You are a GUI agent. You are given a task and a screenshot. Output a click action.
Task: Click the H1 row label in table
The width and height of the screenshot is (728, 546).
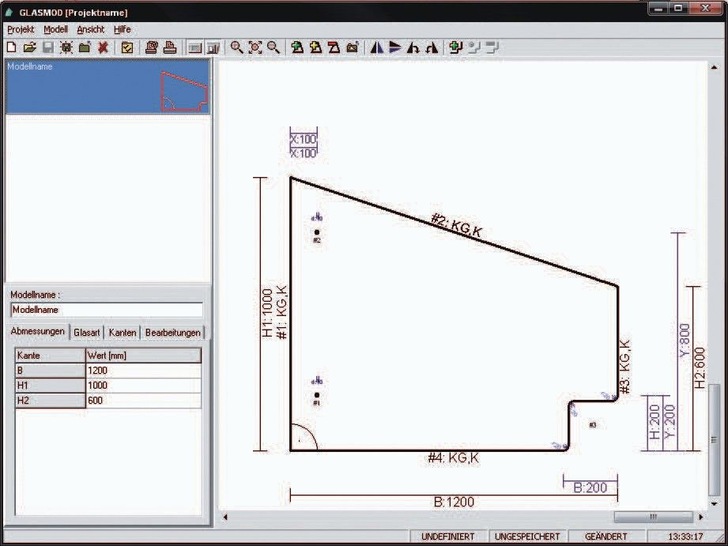click(50, 385)
